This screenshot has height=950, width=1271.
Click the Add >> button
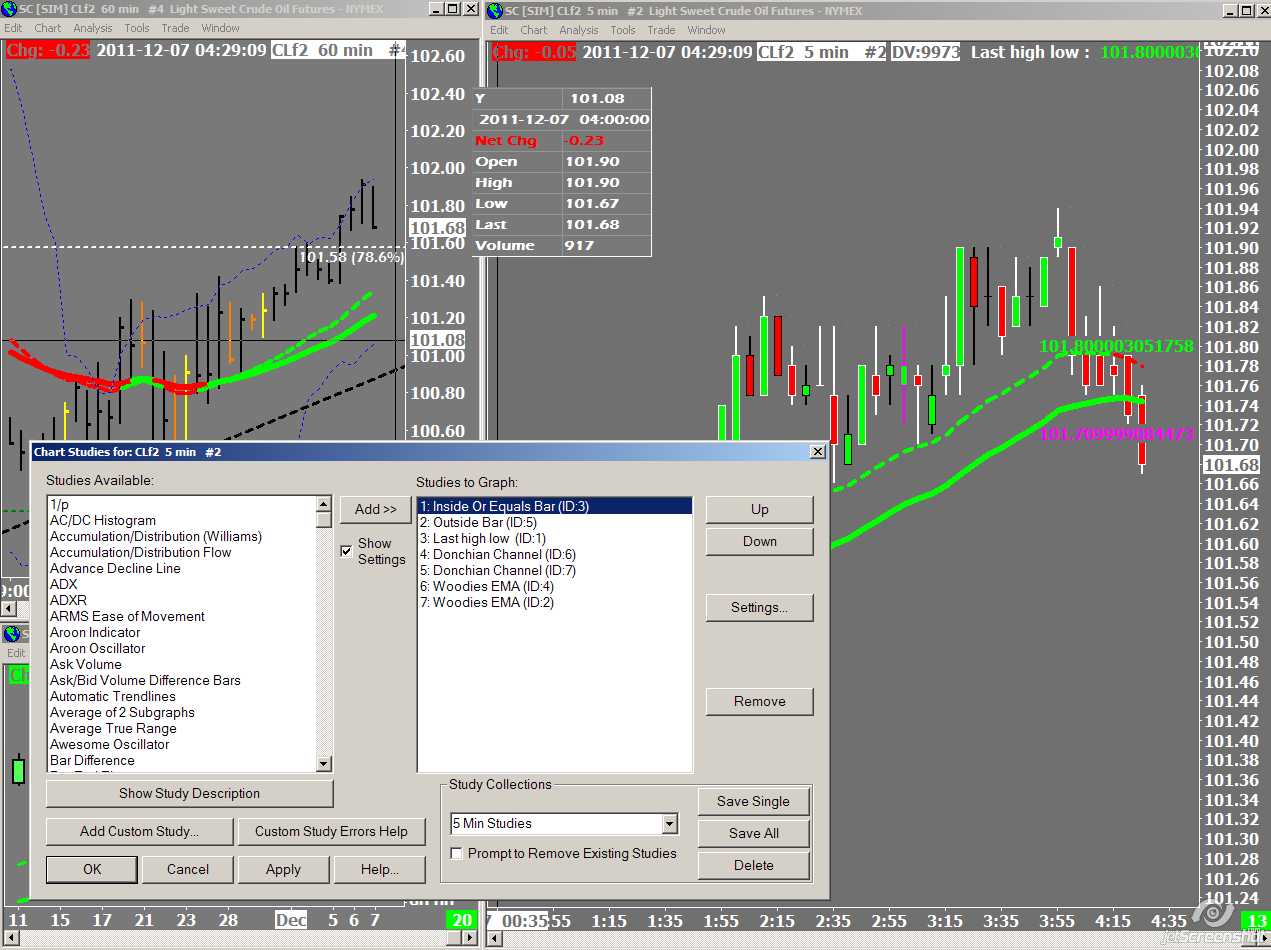tap(375, 509)
